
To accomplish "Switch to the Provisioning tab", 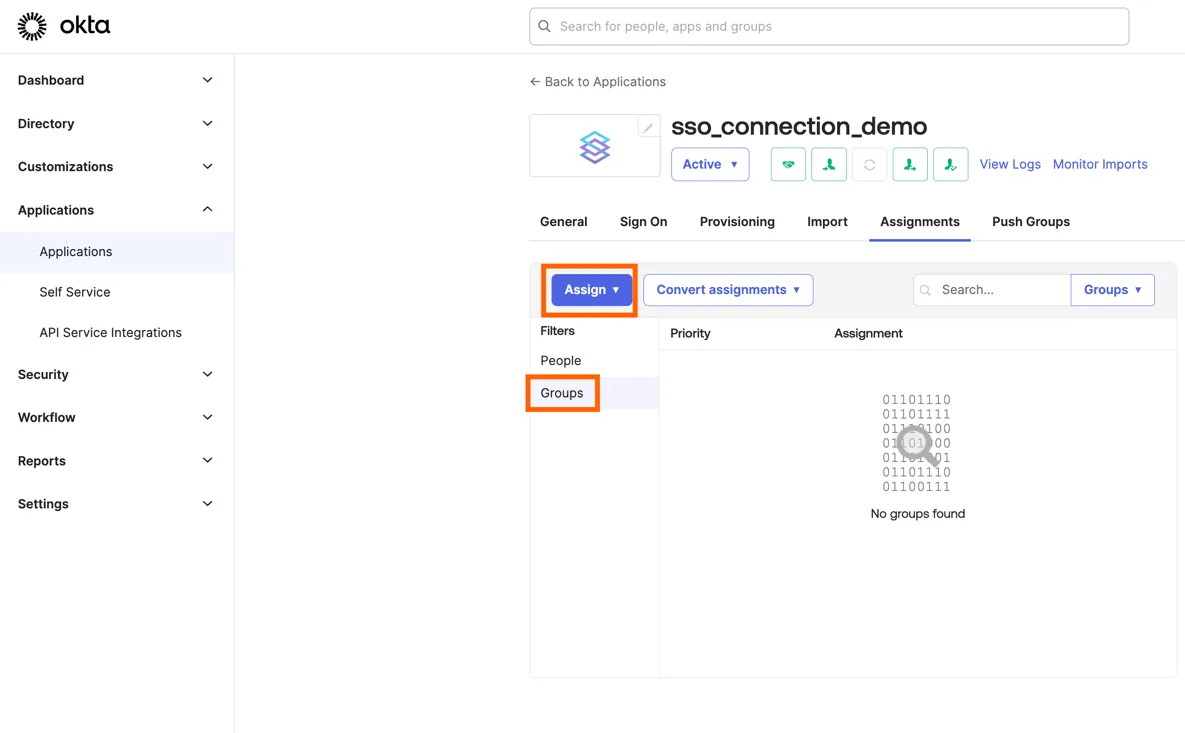I will [737, 221].
